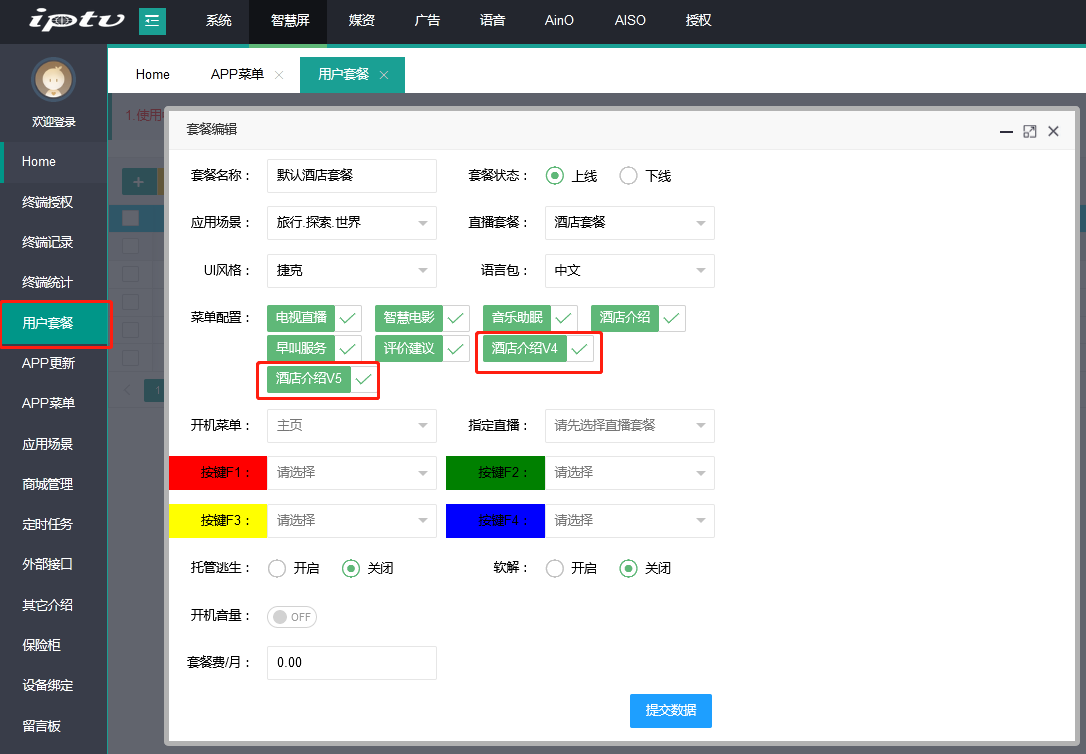Open the 语言包 dropdown showing 中文
This screenshot has width=1086, height=754.
(629, 271)
